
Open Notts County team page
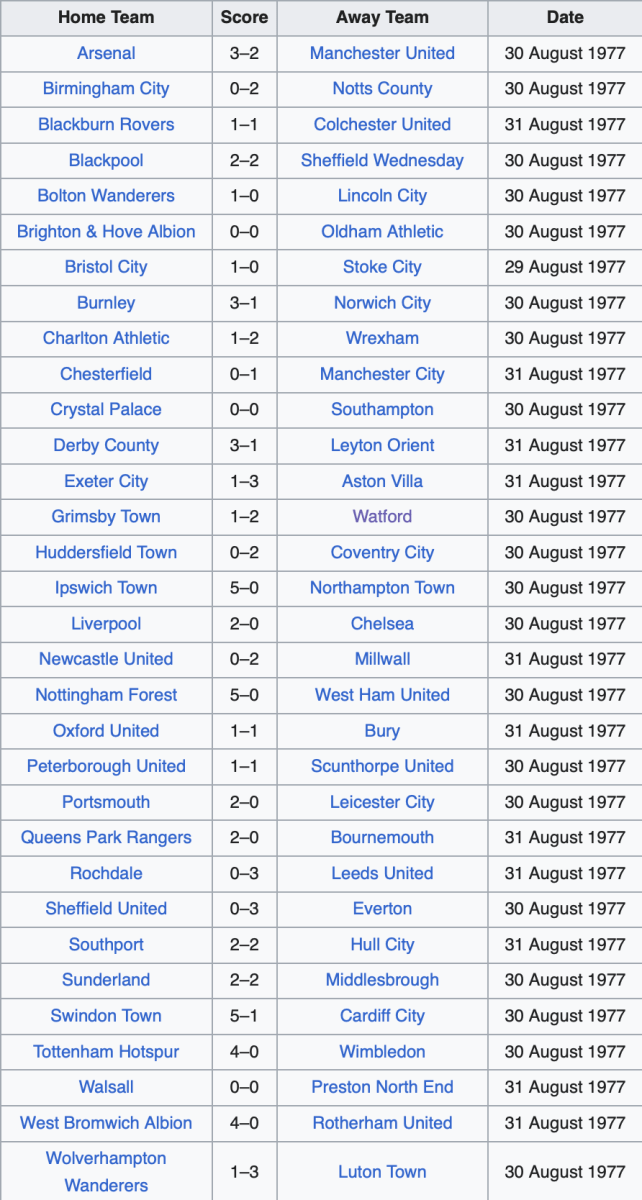382,89
